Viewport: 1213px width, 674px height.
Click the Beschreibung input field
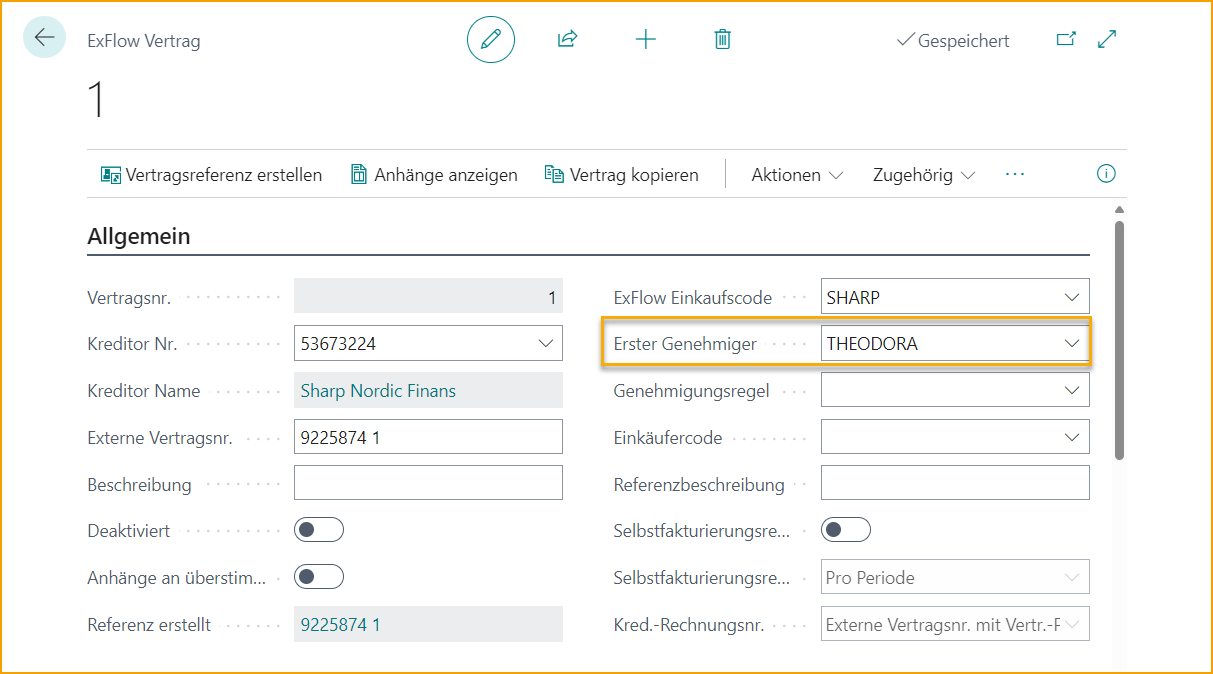click(x=428, y=482)
